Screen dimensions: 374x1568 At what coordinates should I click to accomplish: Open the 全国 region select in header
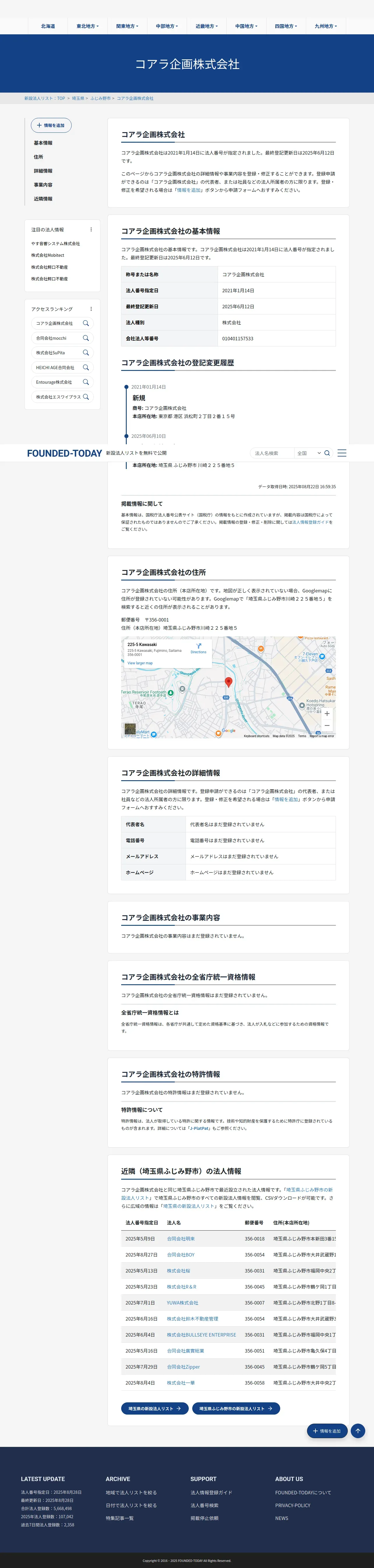tap(309, 453)
